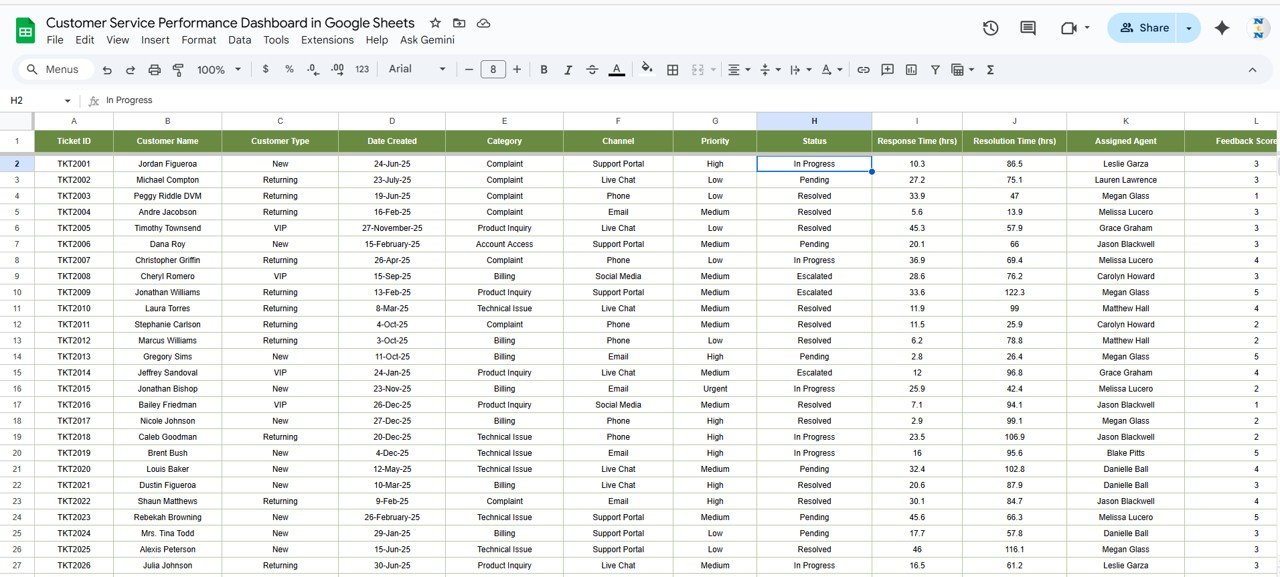This screenshot has height=577, width=1280.
Task: Insert a comment using the toolbar icon
Action: (x=886, y=70)
